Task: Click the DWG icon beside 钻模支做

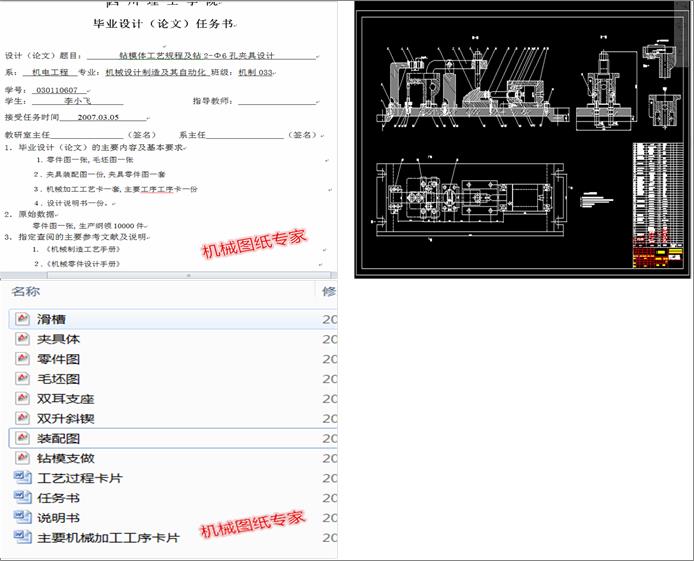Action: coord(22,458)
